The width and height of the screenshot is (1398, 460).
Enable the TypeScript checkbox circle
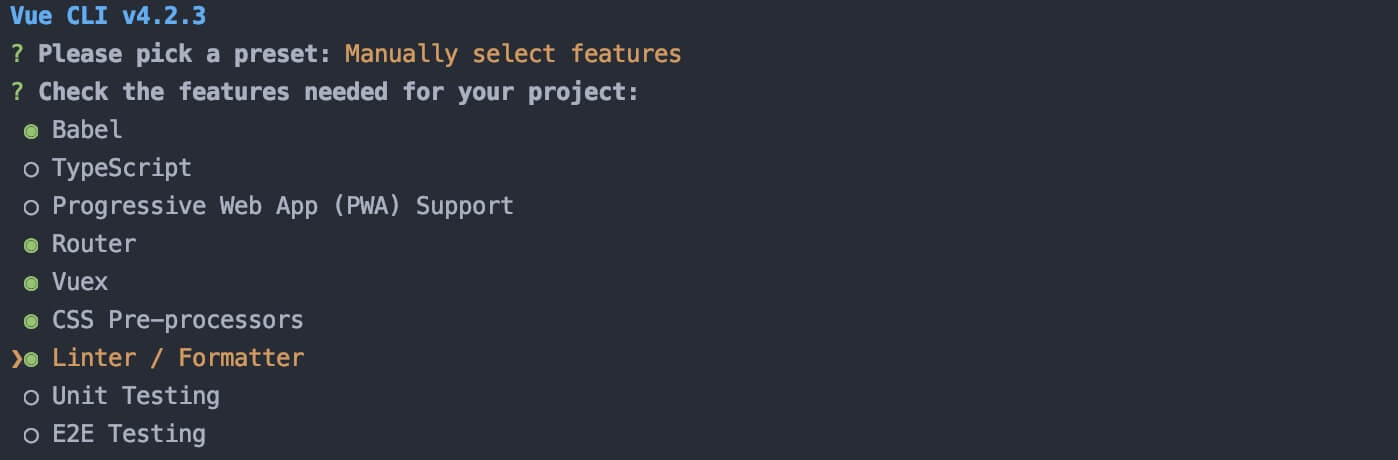tap(31, 169)
